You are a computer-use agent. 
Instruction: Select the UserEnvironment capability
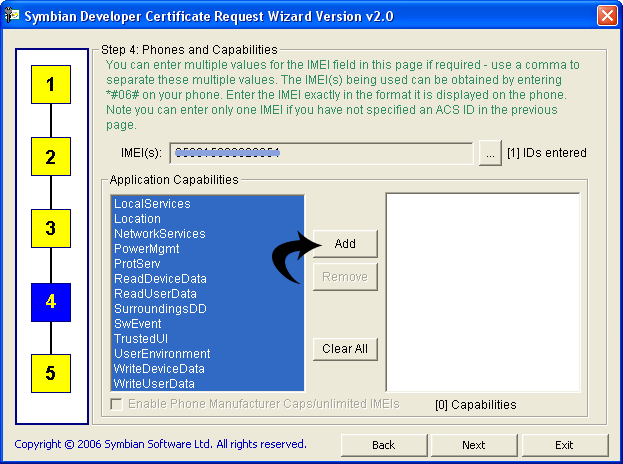tap(208, 354)
